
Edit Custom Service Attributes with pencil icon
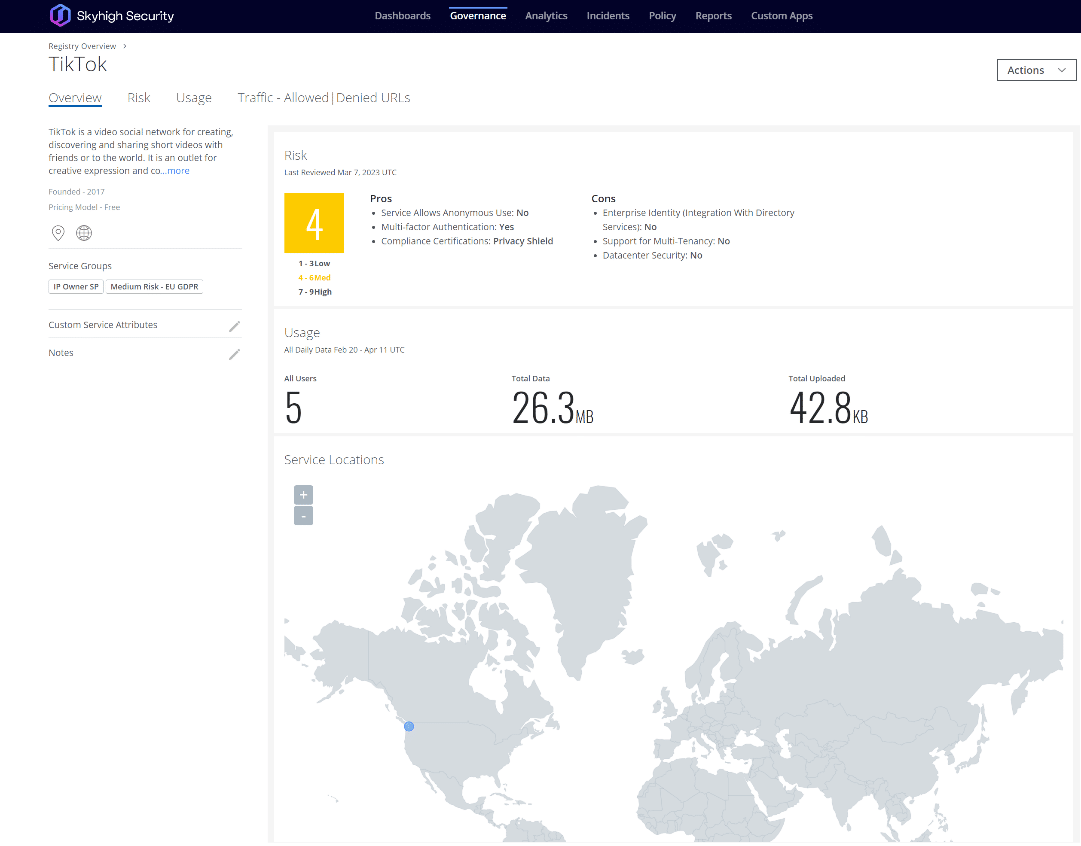click(234, 326)
